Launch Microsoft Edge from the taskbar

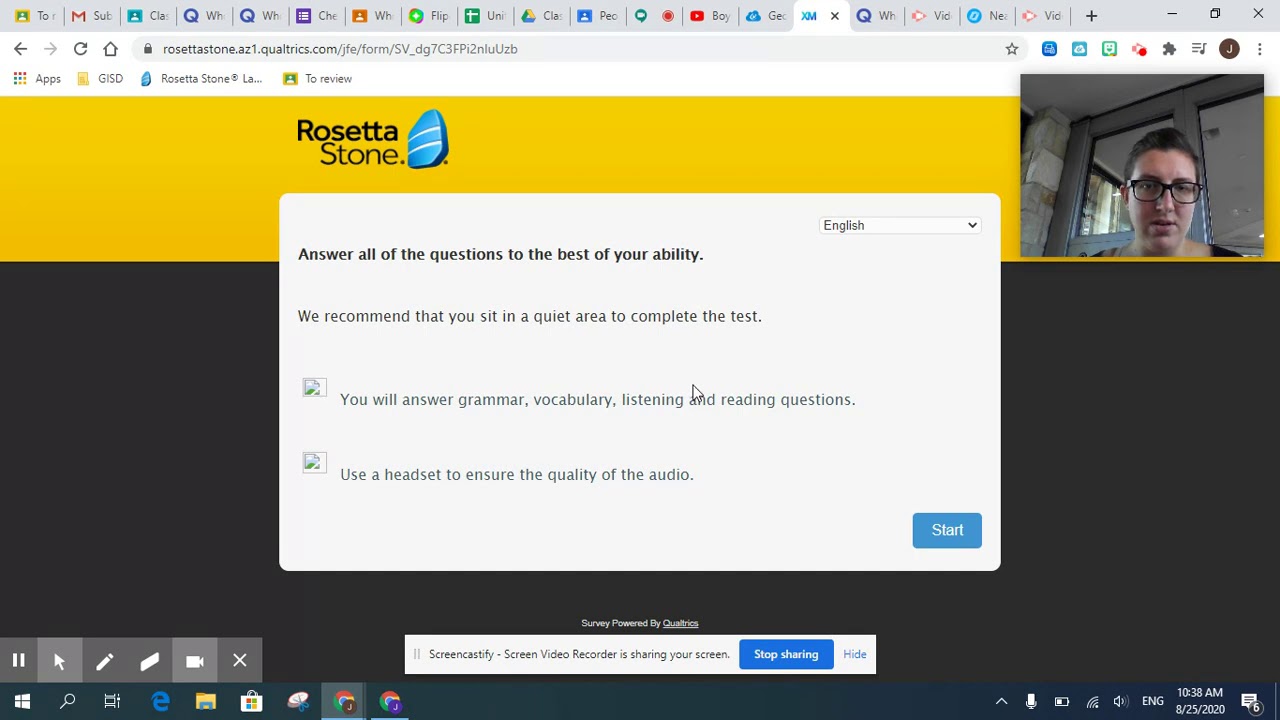(x=160, y=702)
